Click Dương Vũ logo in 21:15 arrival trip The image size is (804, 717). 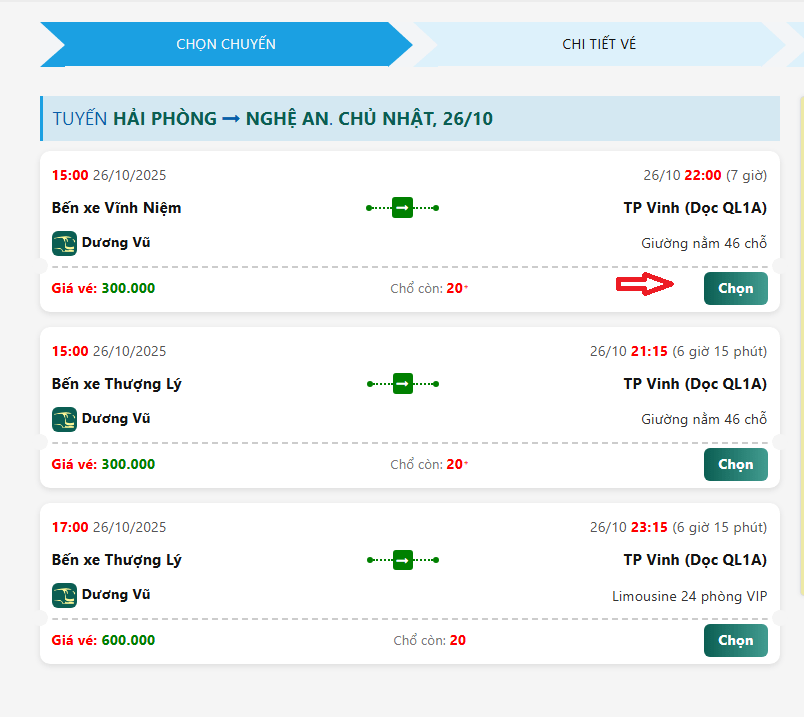coord(64,419)
